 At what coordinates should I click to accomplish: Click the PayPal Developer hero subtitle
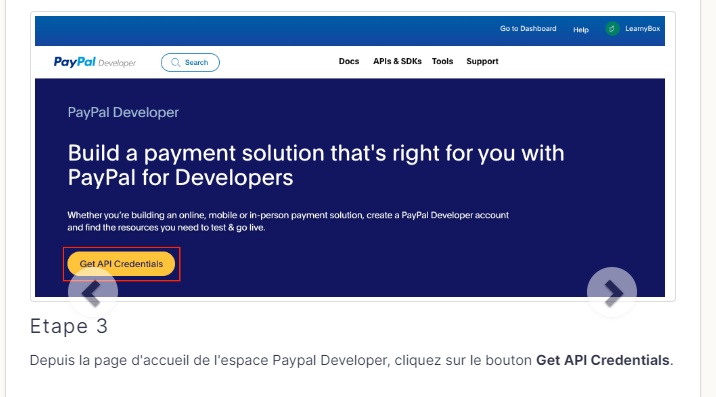123,112
